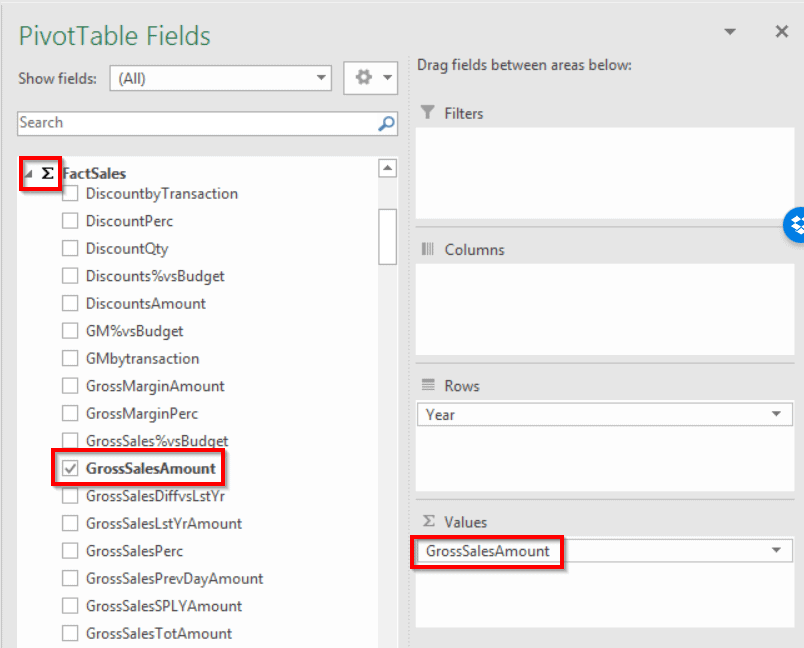
Task: Click the Filters funnel icon
Action: (428, 113)
